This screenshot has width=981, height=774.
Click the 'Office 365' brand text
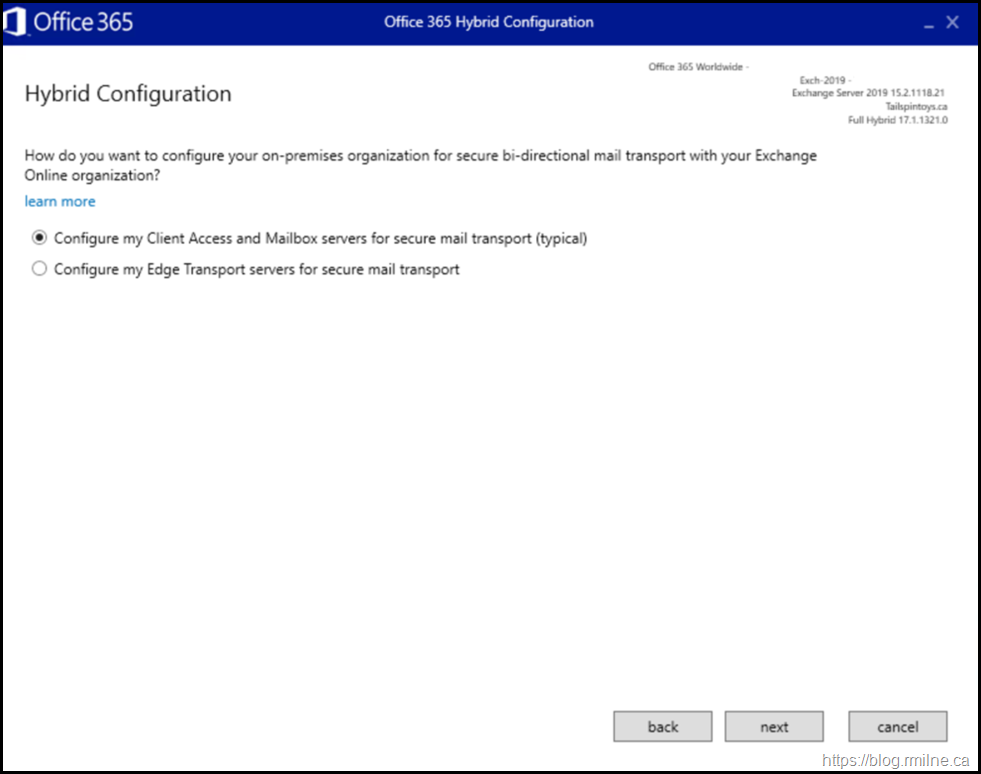pos(83,22)
